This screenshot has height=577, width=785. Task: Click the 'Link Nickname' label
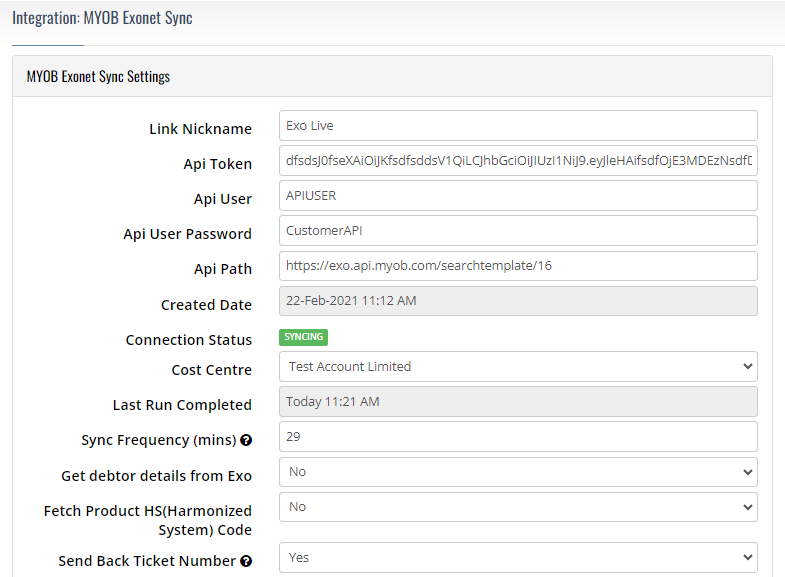click(200, 129)
